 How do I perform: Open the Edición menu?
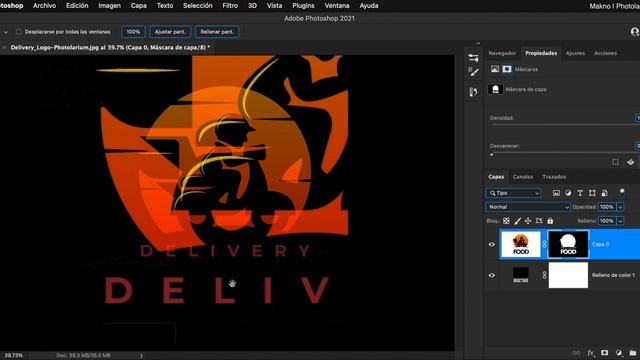coord(77,6)
